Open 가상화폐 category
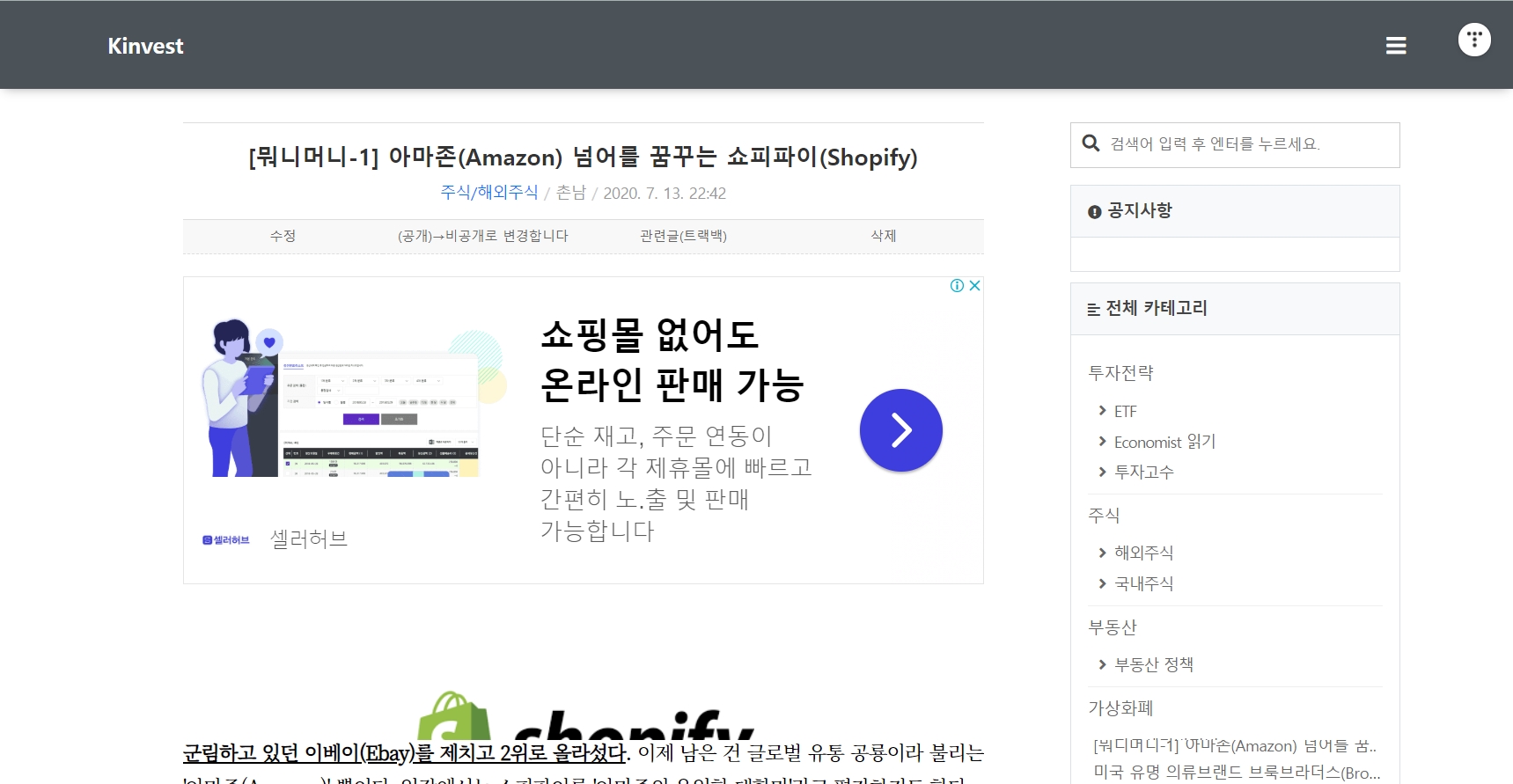Image resolution: width=1513 pixels, height=784 pixels. pos(1120,708)
